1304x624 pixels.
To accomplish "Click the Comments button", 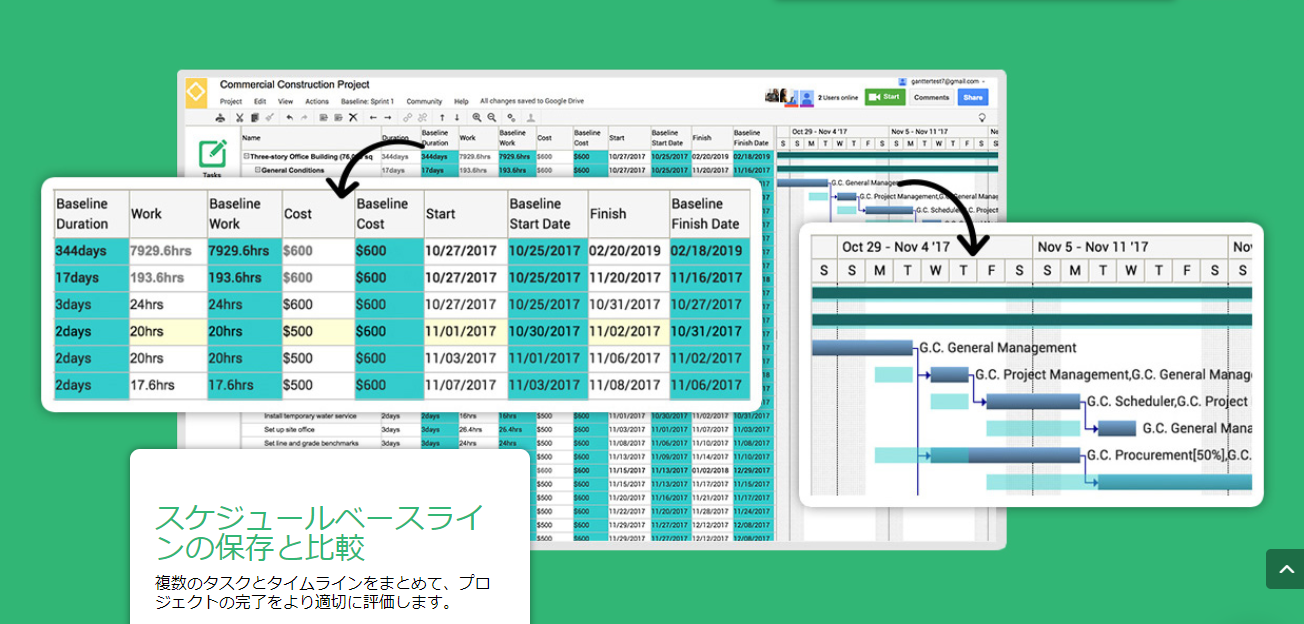I will pyautogui.click(x=931, y=97).
